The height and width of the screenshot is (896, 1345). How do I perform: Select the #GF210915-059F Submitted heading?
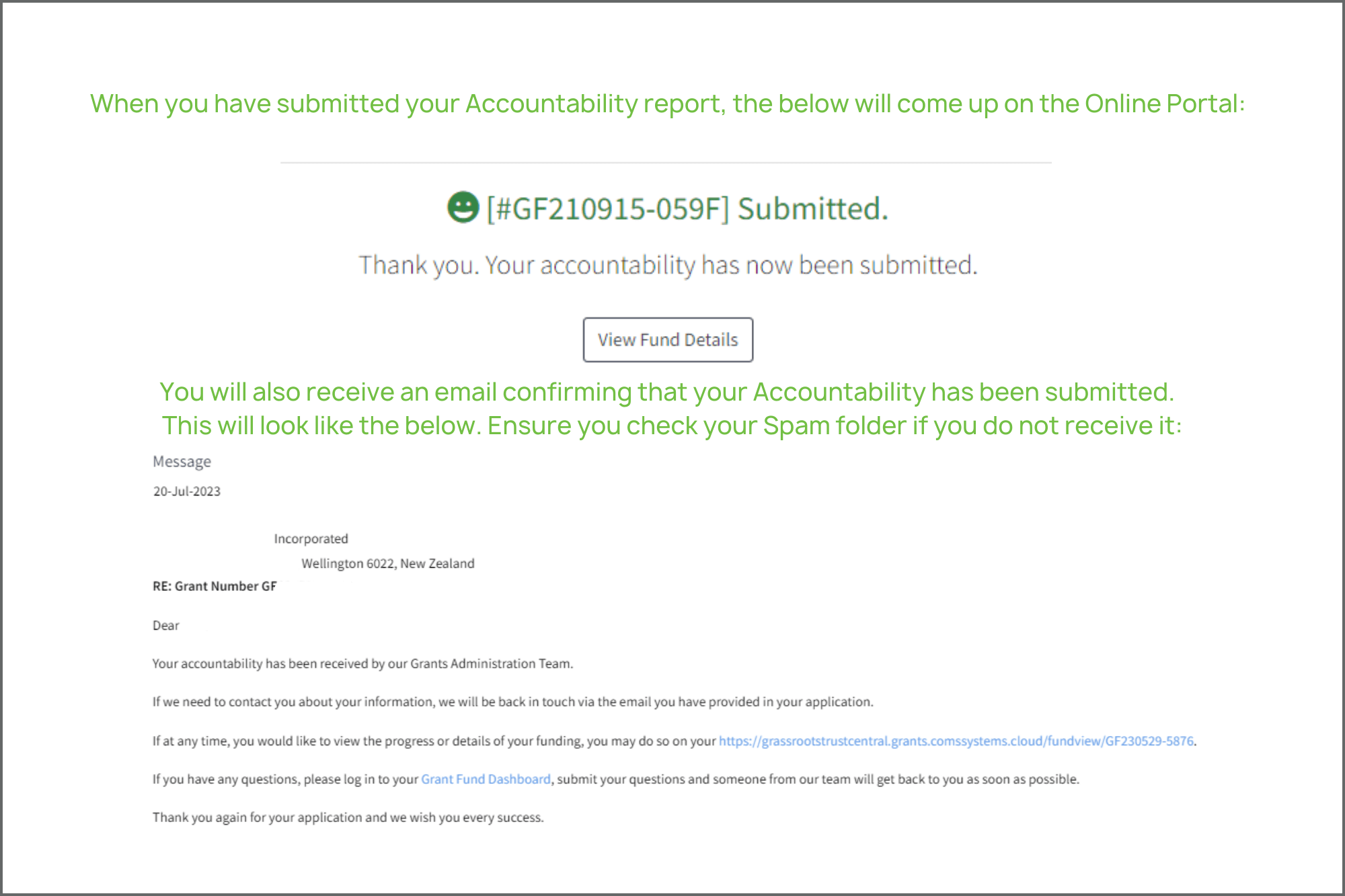687,208
